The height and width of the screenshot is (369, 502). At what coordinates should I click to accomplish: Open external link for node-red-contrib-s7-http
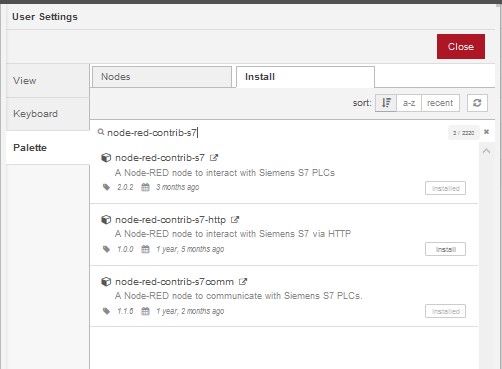point(235,220)
